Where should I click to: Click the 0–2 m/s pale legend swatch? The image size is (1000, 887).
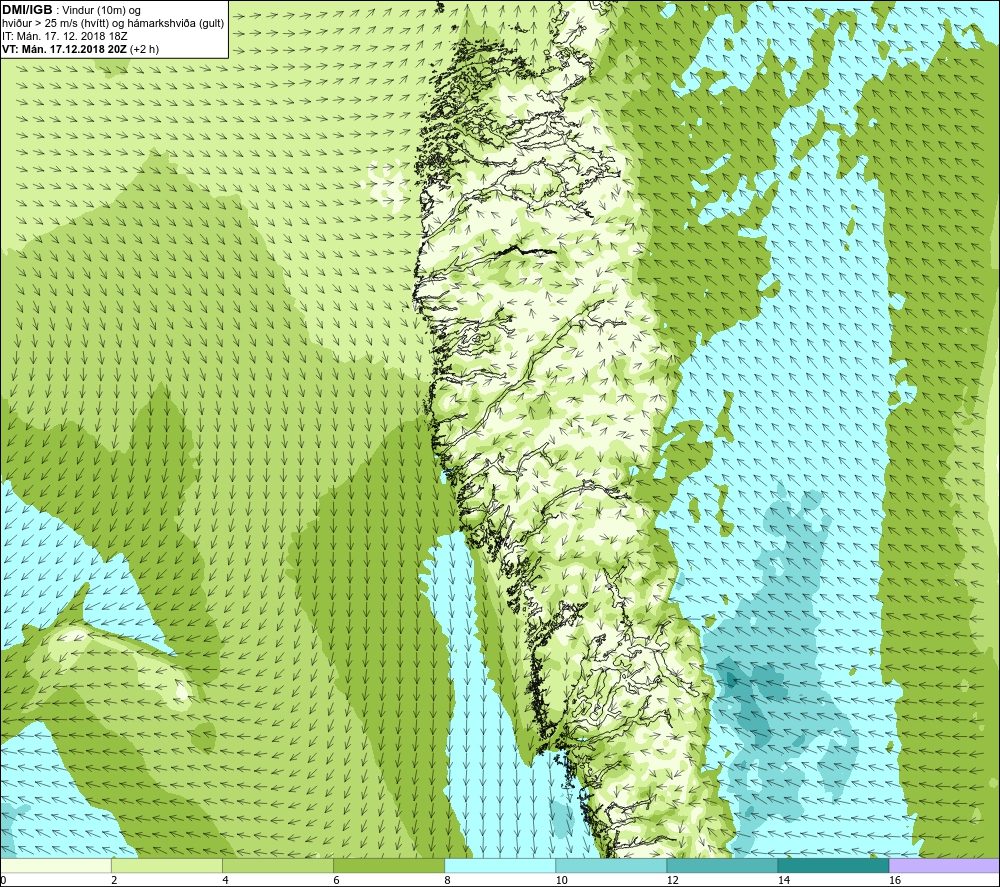click(x=56, y=865)
